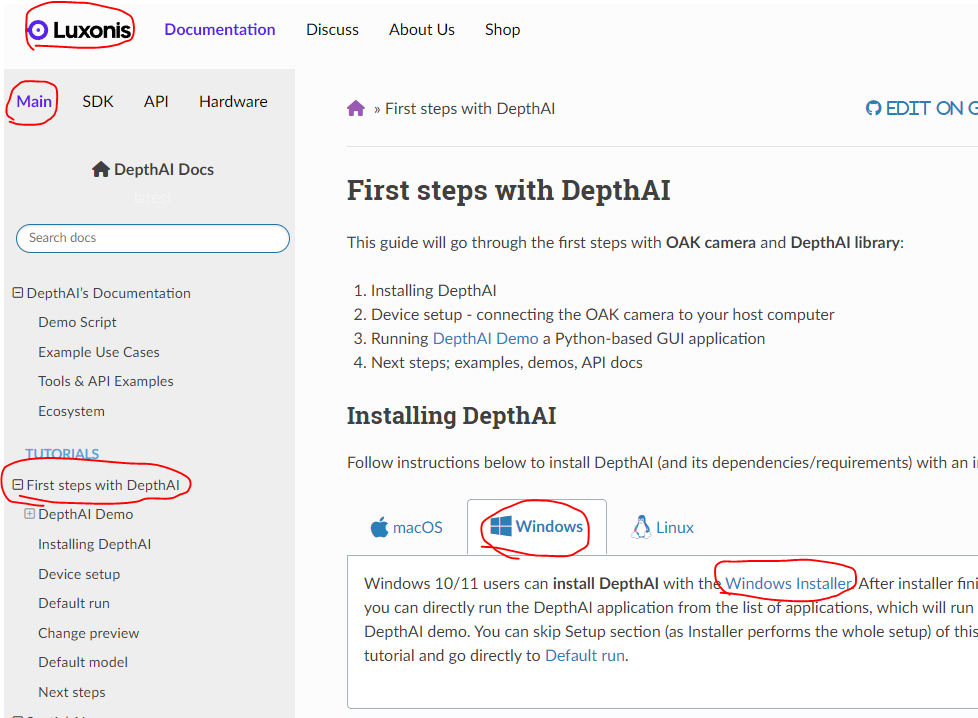Go to the Shop page
The height and width of the screenshot is (718, 978).
click(x=502, y=29)
